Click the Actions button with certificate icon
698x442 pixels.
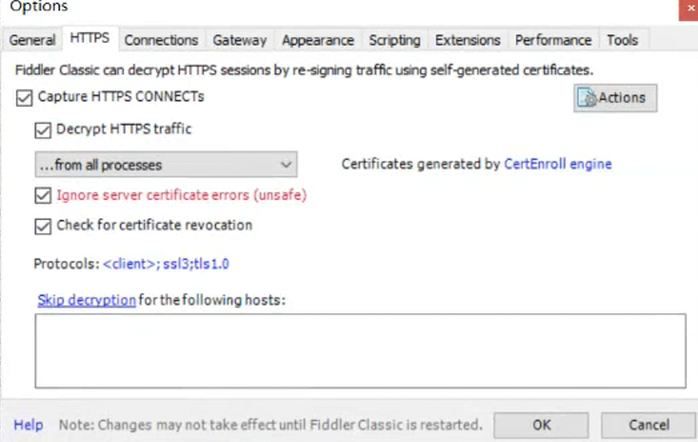pos(614,98)
